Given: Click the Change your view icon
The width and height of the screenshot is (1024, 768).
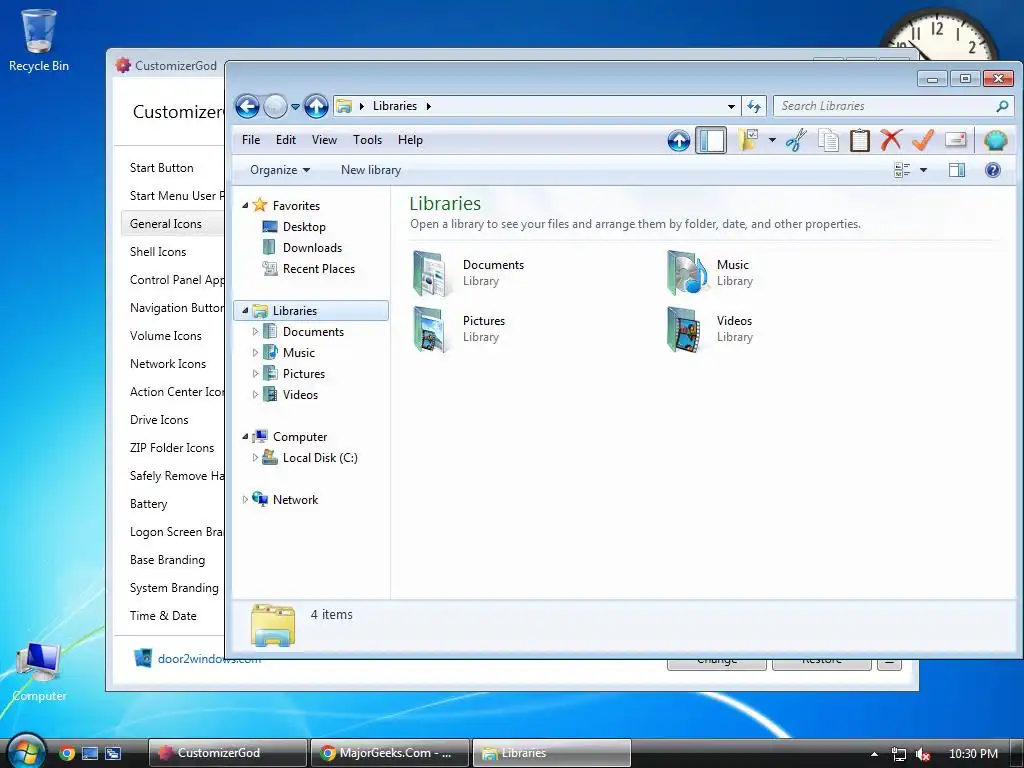Looking at the screenshot, I should click(902, 170).
